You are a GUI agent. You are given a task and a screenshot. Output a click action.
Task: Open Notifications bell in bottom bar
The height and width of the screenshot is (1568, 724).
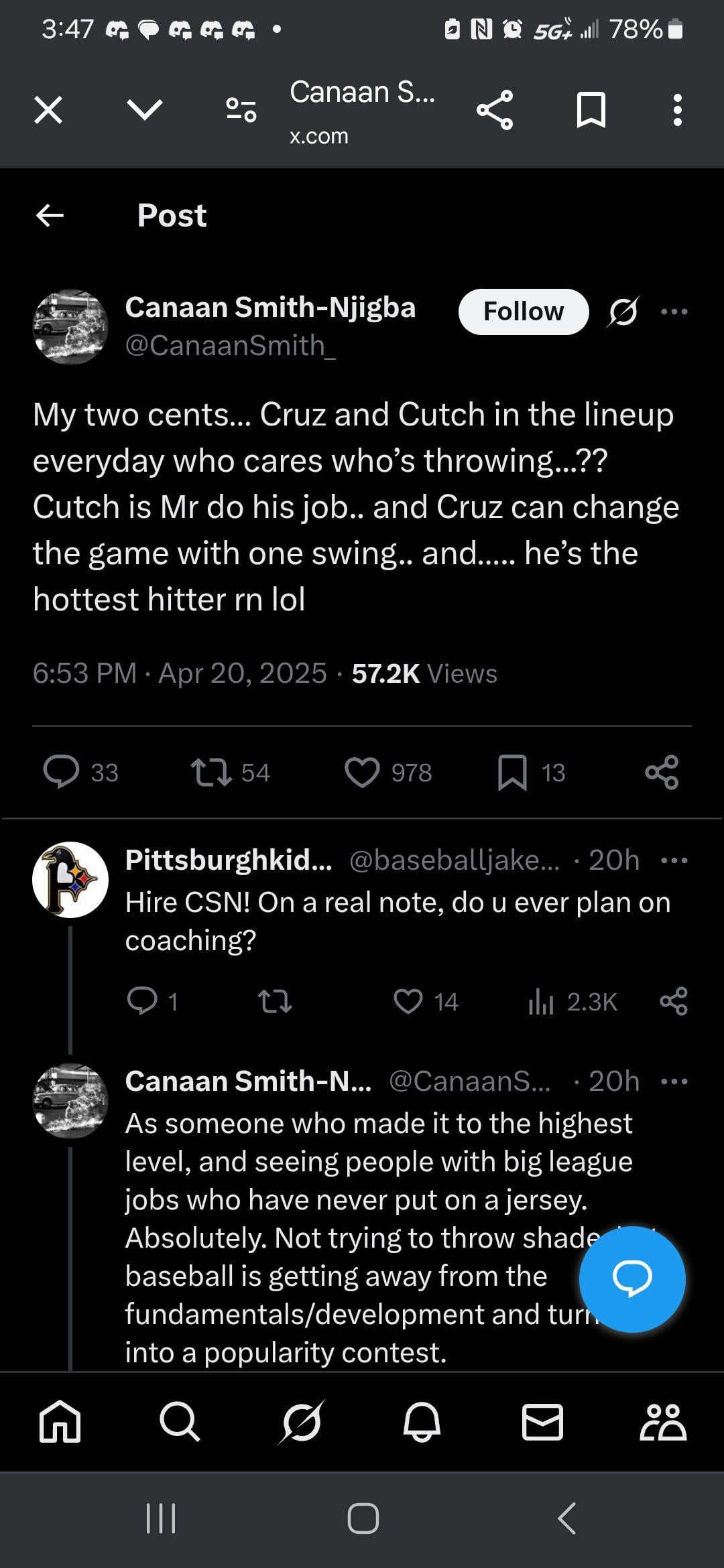422,1421
